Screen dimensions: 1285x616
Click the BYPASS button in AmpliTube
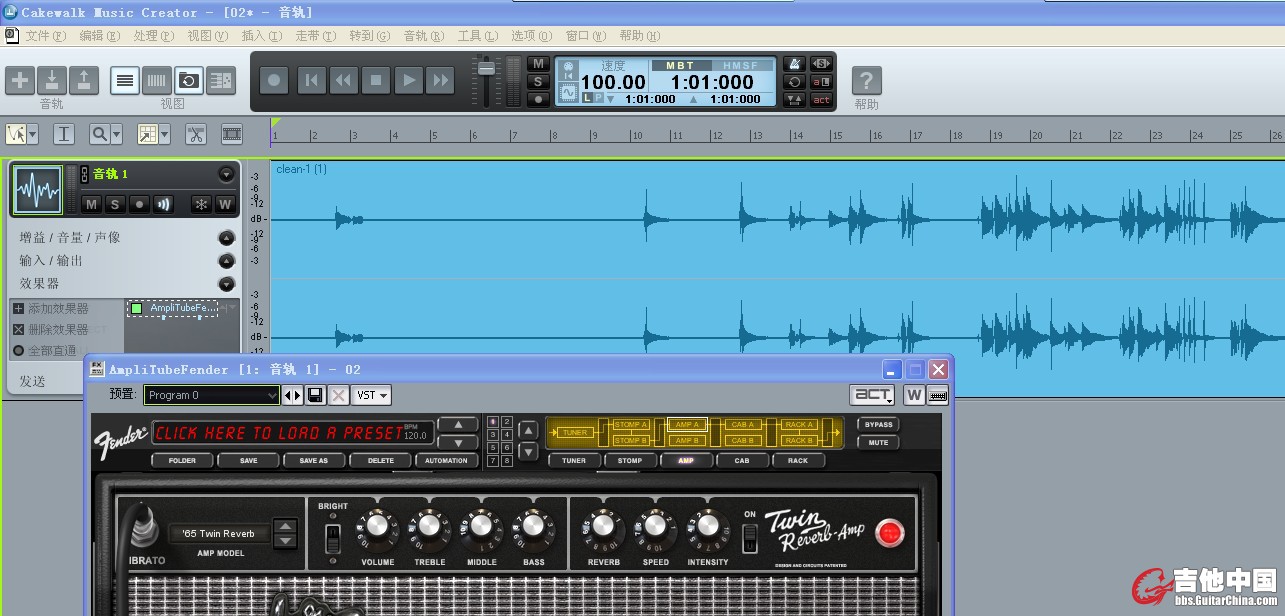(878, 424)
